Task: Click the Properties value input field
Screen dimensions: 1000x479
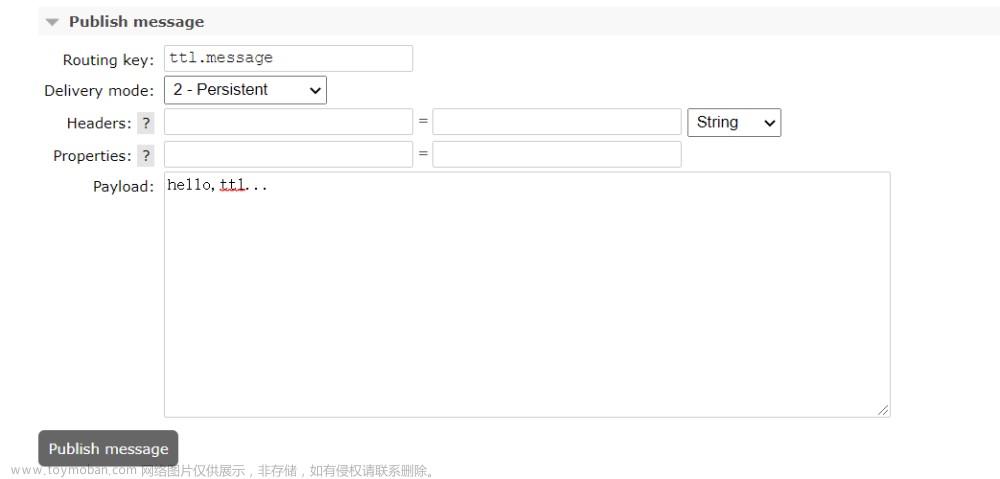Action: tap(557, 154)
